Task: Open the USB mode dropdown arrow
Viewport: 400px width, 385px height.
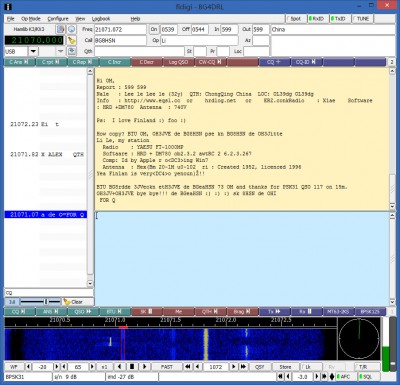Action: click(x=33, y=51)
